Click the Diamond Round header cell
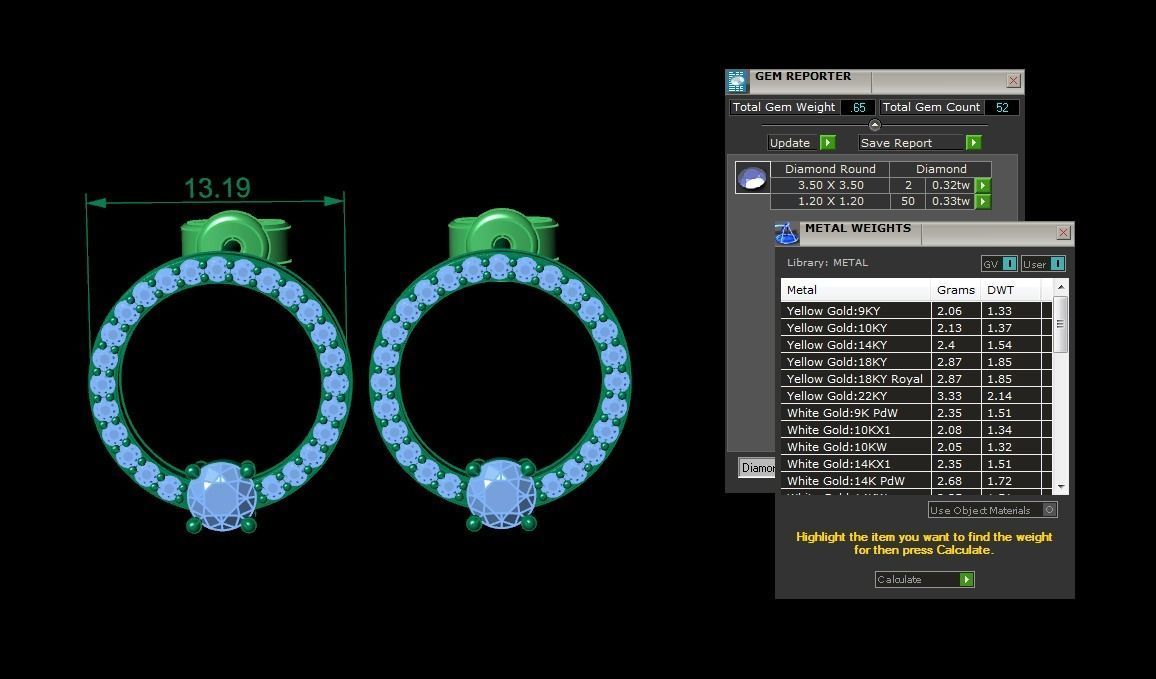This screenshot has height=679, width=1156. 830,170
